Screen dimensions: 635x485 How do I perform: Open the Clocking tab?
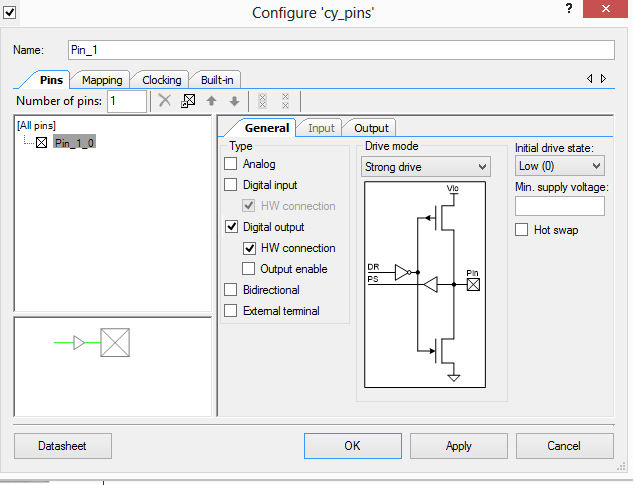[162, 80]
